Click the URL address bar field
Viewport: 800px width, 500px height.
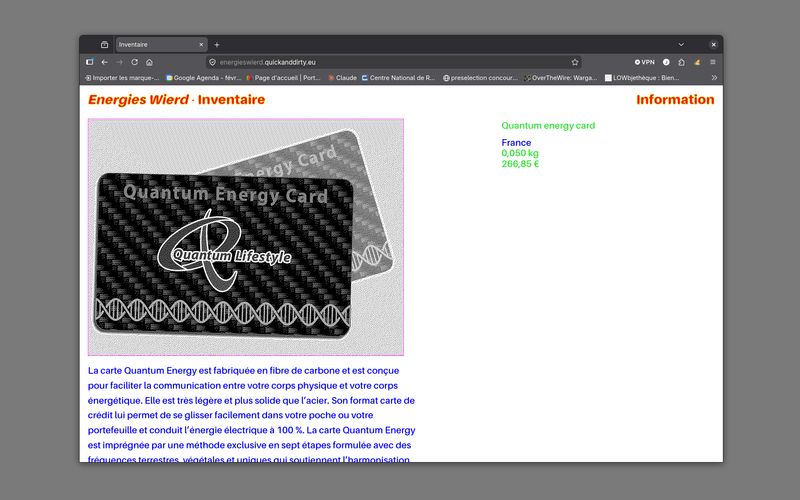[390, 62]
